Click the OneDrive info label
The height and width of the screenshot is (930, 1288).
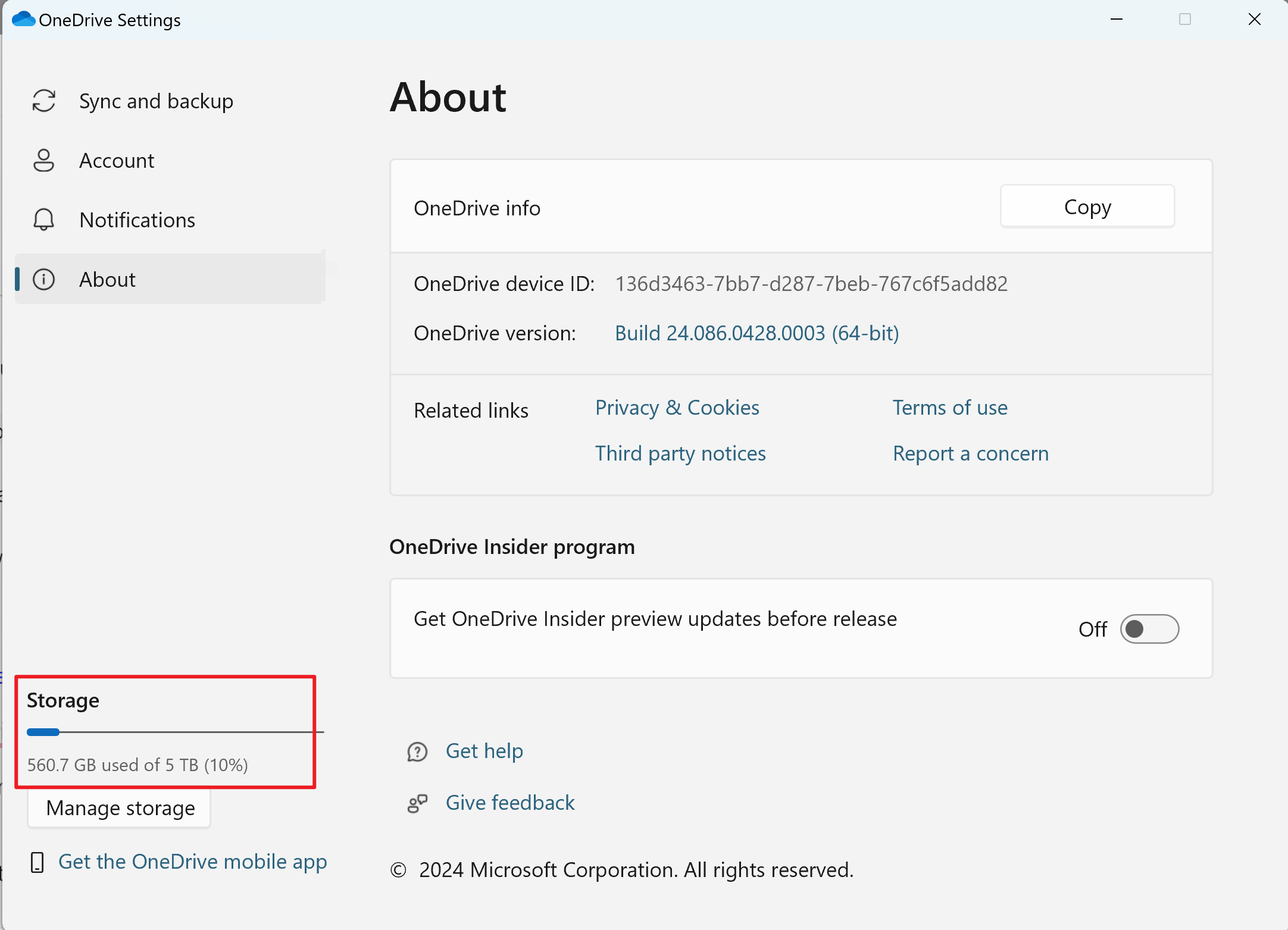coord(477,208)
